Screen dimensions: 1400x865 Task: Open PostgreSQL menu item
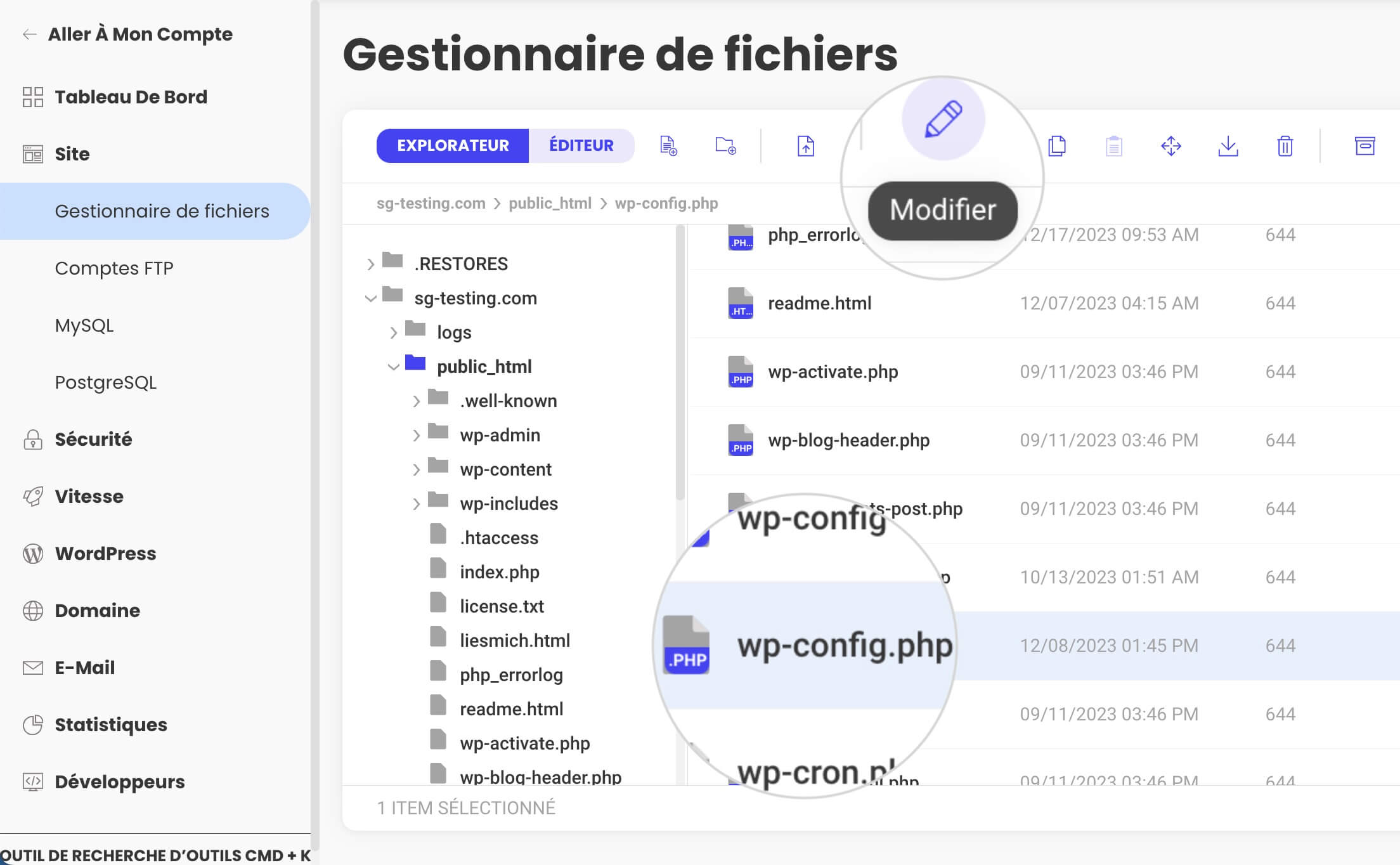105,382
